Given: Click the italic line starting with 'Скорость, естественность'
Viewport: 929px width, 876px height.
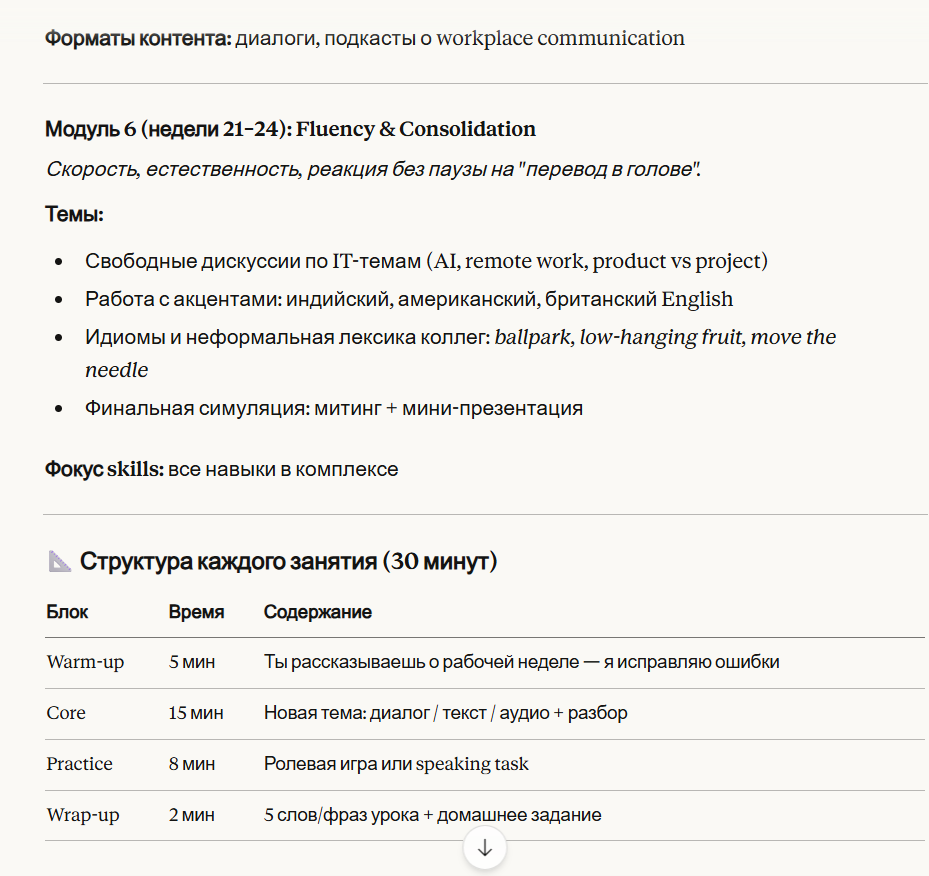Looking at the screenshot, I should click(373, 169).
